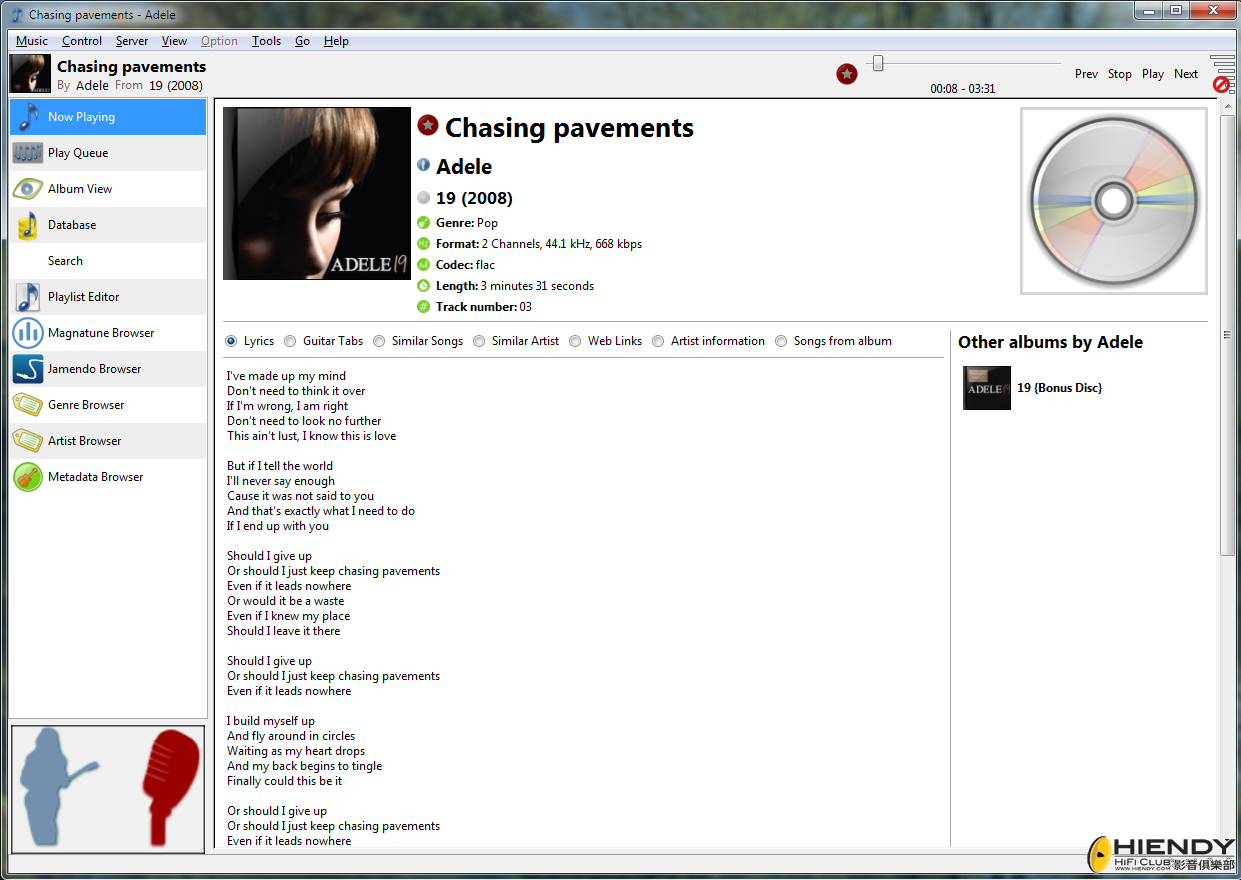1241x880 pixels.
Task: Click the Playlist Editor icon
Action: (28, 297)
